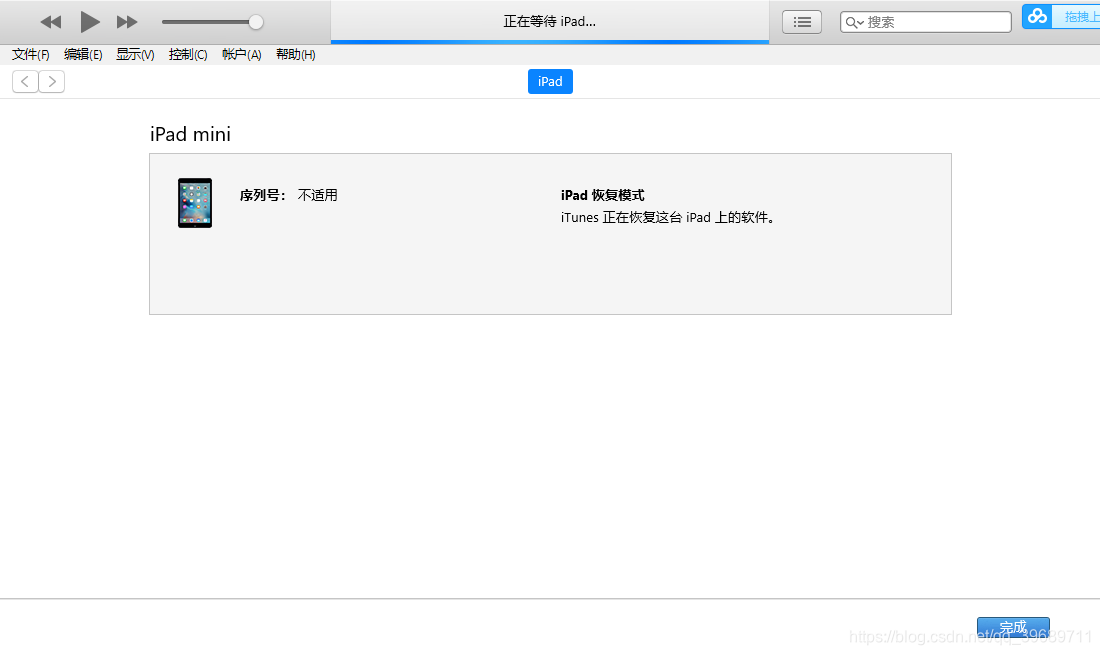Click the volume slider knob
This screenshot has height=655, width=1100.
click(256, 22)
